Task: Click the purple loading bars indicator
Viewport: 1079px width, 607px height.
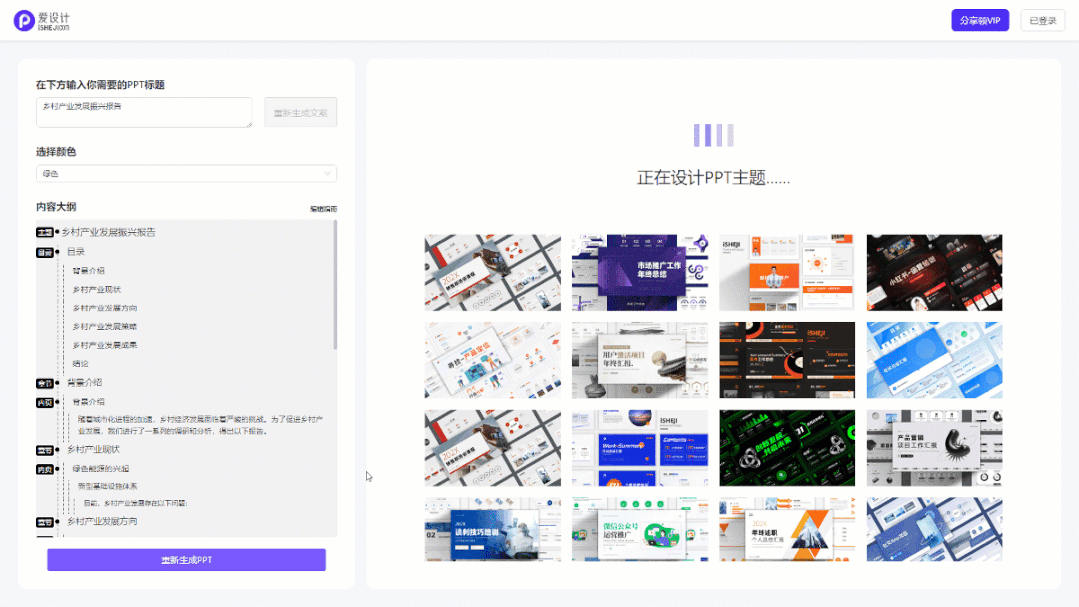Action: tap(714, 135)
